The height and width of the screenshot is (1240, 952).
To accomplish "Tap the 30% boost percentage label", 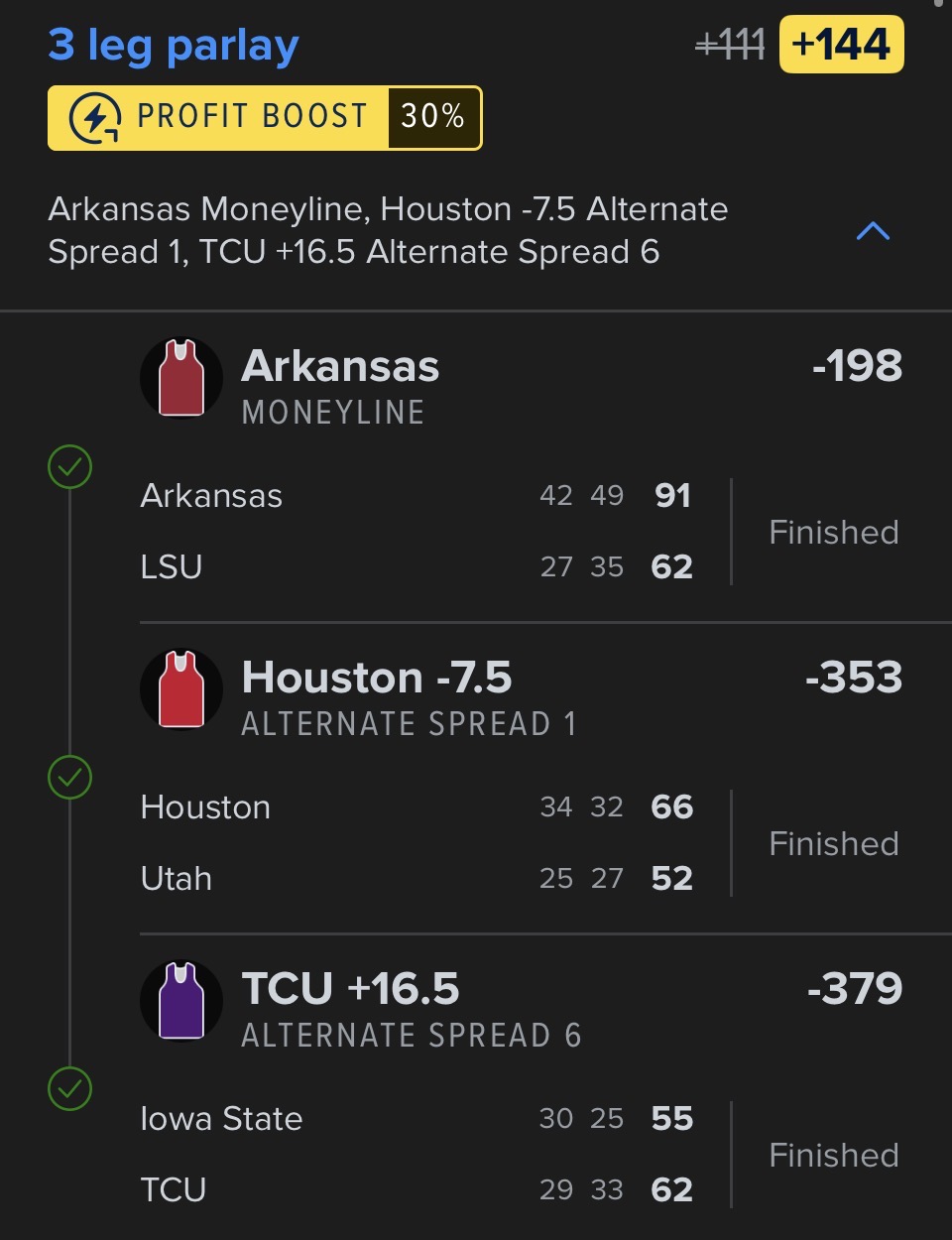I will pos(432,117).
